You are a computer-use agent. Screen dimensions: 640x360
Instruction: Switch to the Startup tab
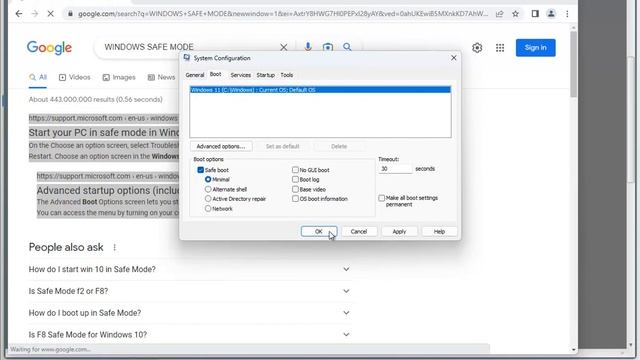pyautogui.click(x=265, y=75)
